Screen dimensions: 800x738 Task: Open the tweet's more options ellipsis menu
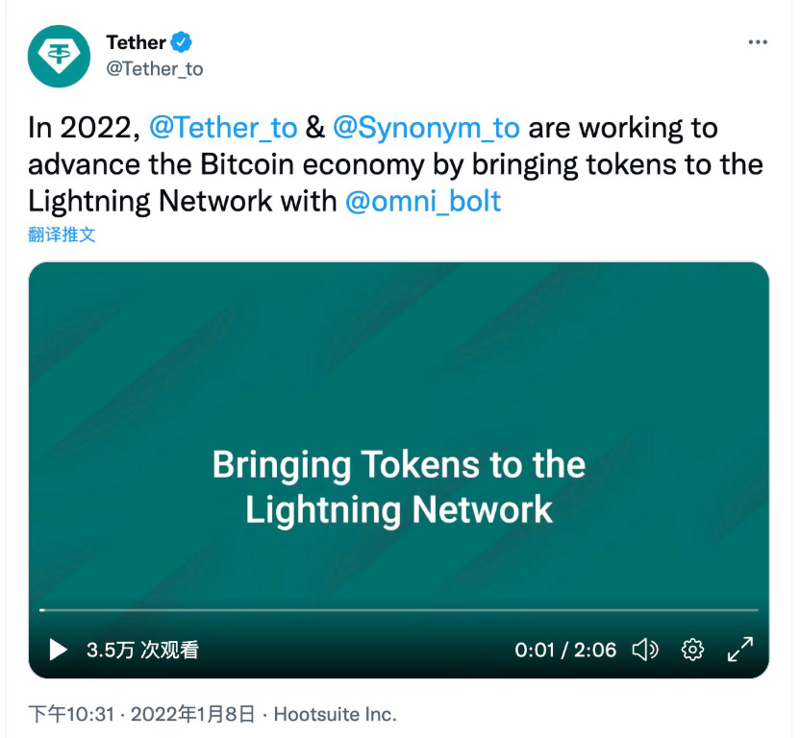coord(758,42)
